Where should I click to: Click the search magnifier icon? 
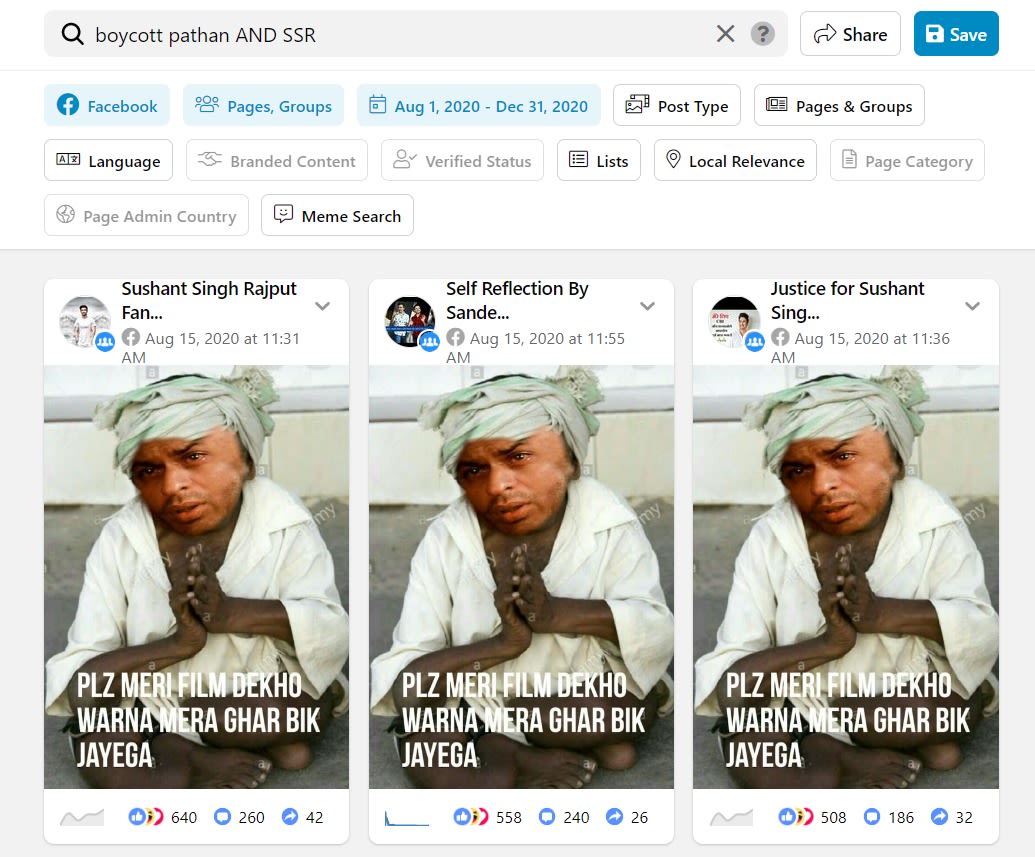click(72, 35)
